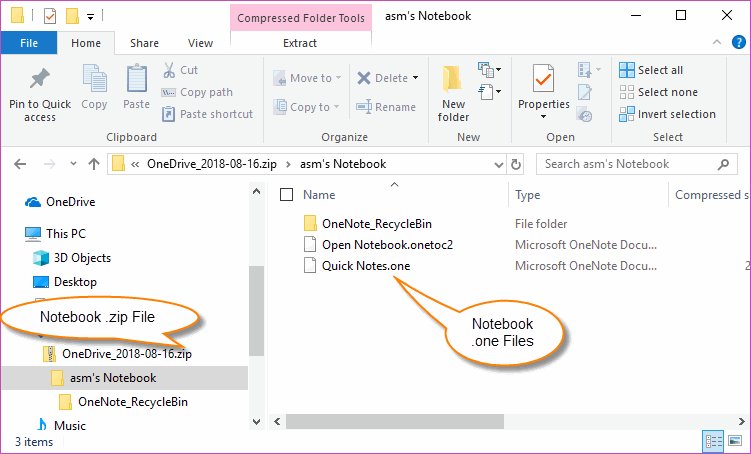Viewport: 751px width, 454px height.
Task: Open the File tab
Action: 29,43
